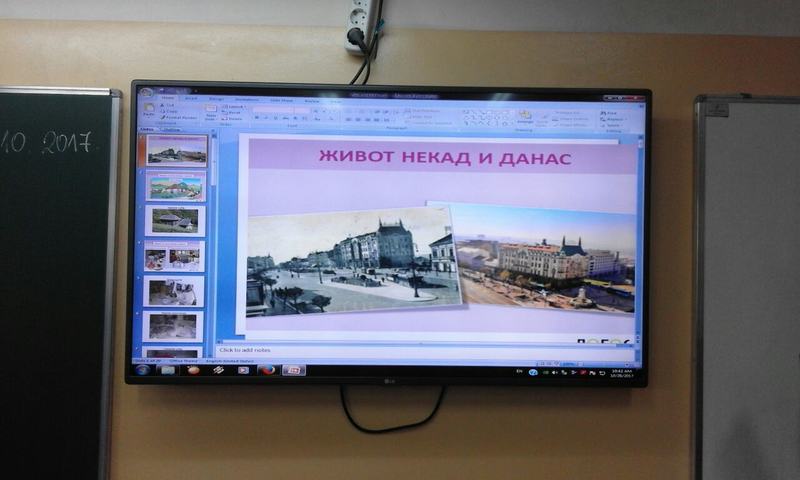This screenshot has width=800, height=480.
Task: Switch to the Slide Show ribbon tab
Action: (282, 100)
